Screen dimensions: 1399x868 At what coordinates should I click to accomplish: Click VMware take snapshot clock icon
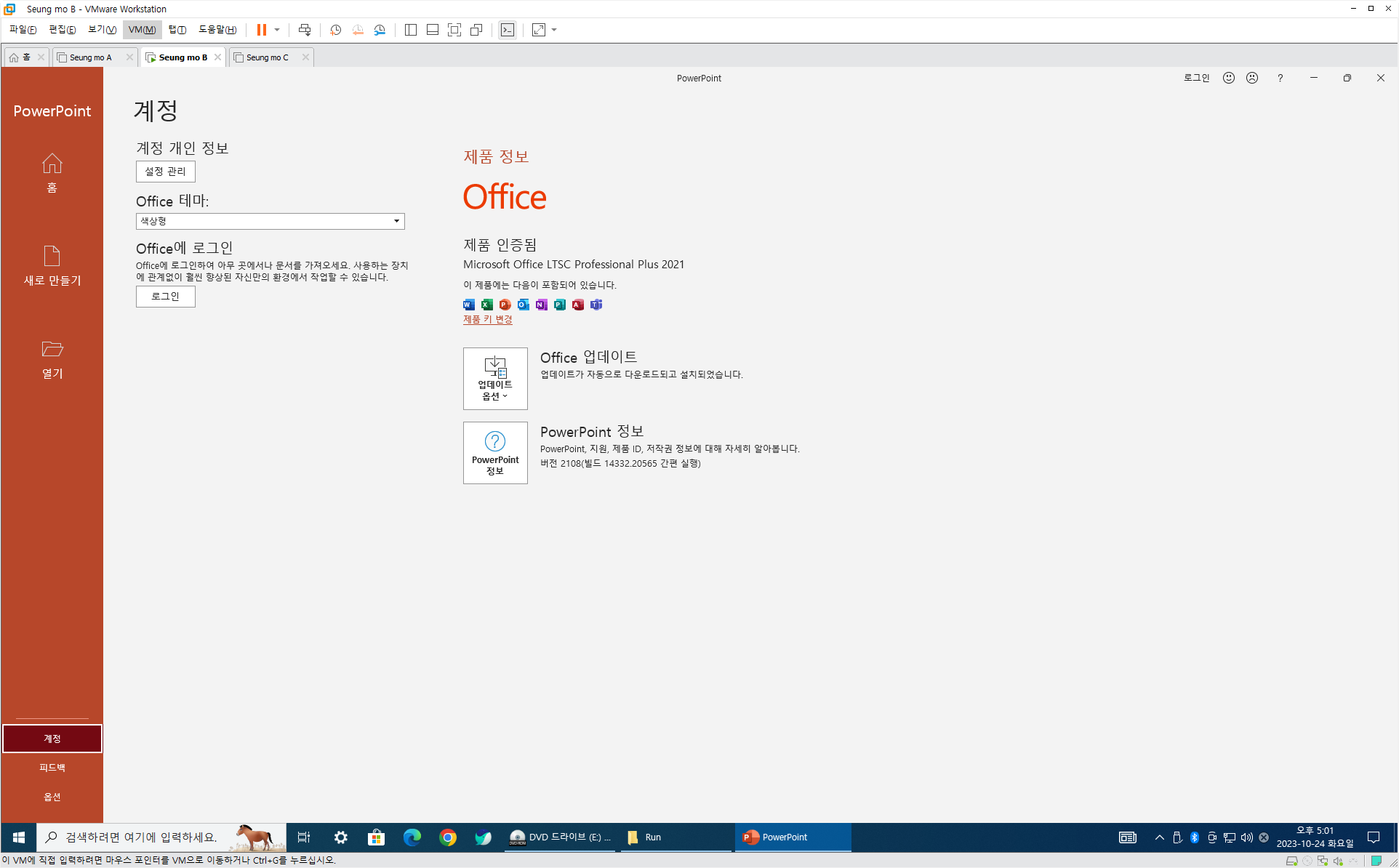coord(335,30)
